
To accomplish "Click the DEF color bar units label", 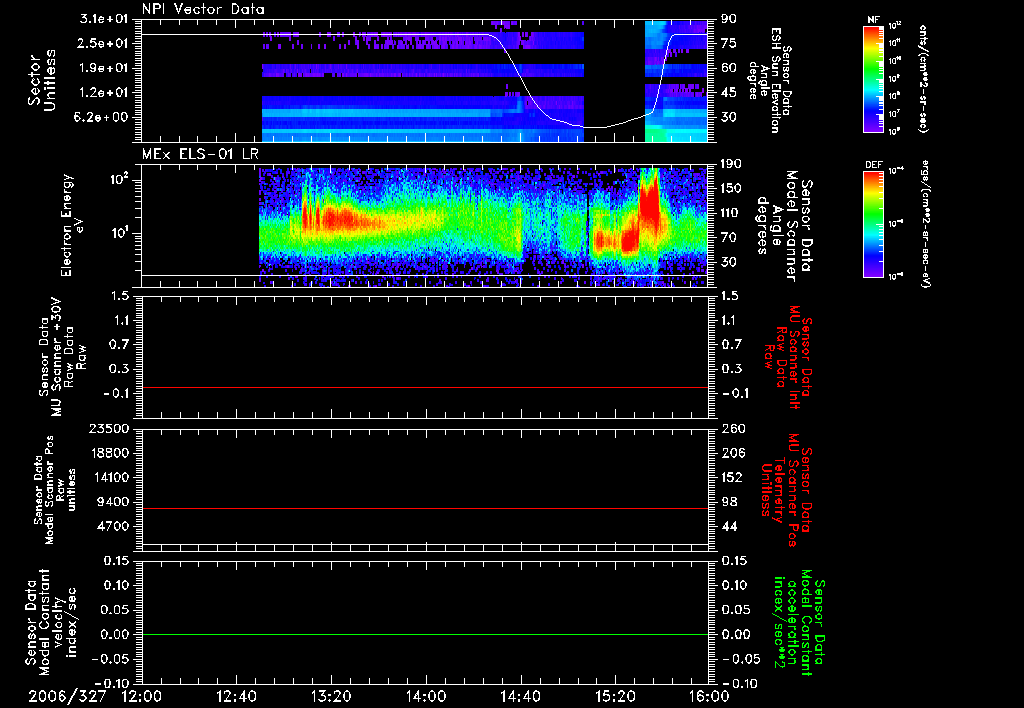I will pyautogui.click(x=925, y=224).
